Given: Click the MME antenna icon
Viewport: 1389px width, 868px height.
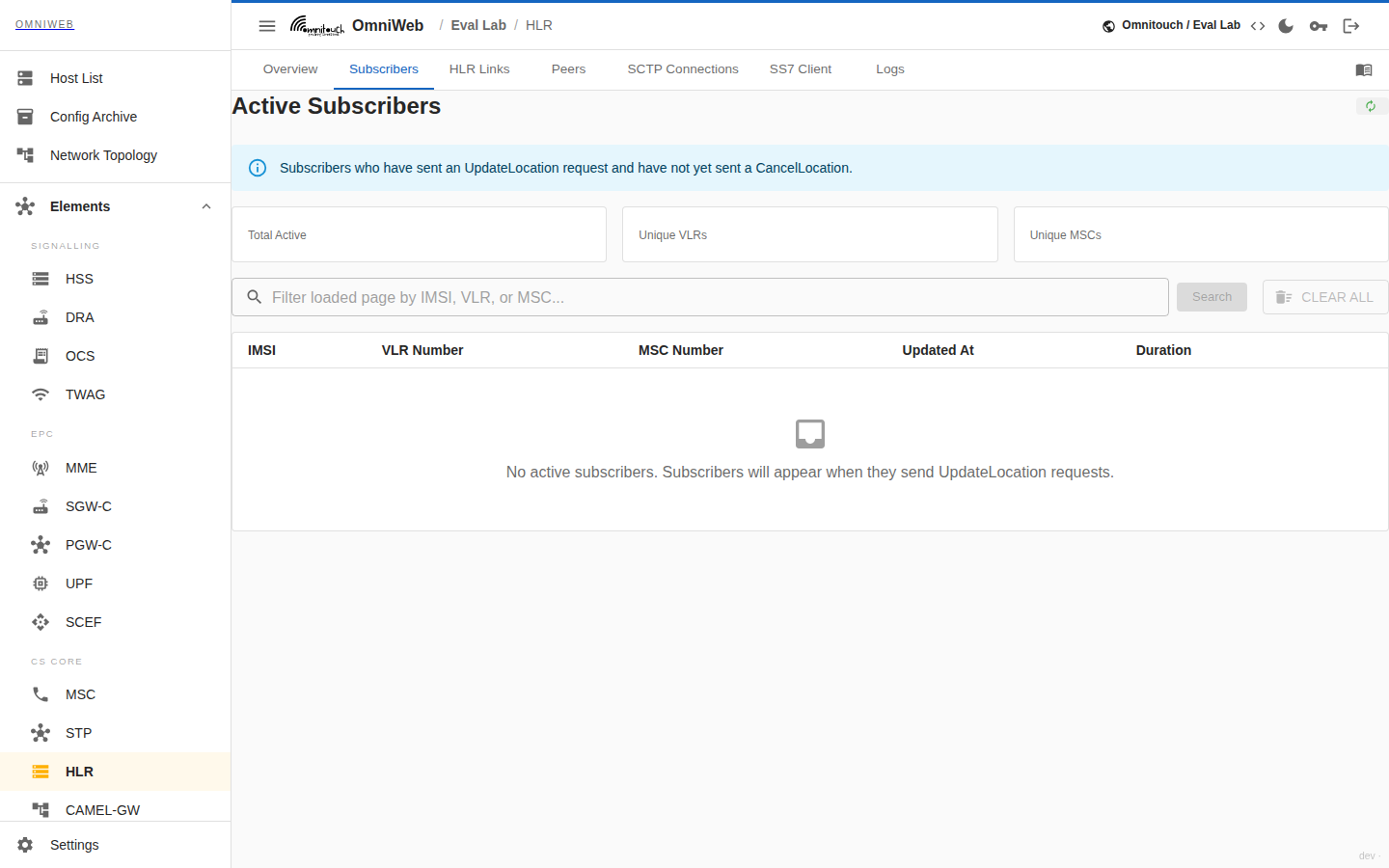Looking at the screenshot, I should tap(41, 468).
